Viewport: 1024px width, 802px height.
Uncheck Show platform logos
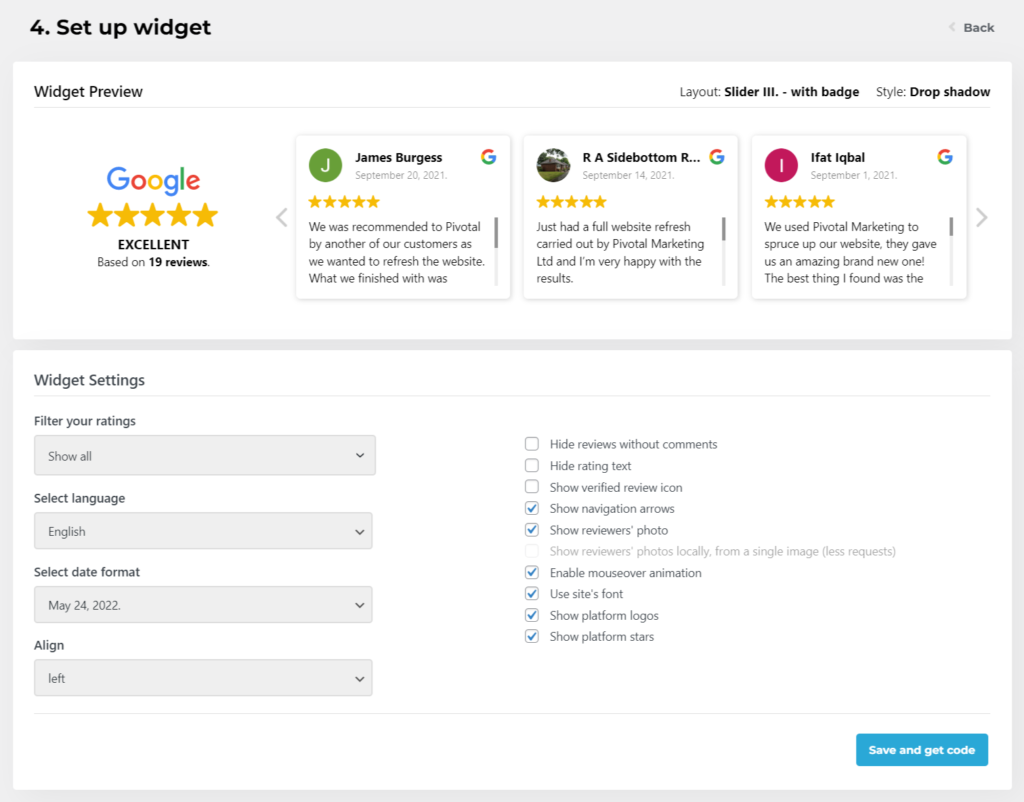pyautogui.click(x=532, y=615)
